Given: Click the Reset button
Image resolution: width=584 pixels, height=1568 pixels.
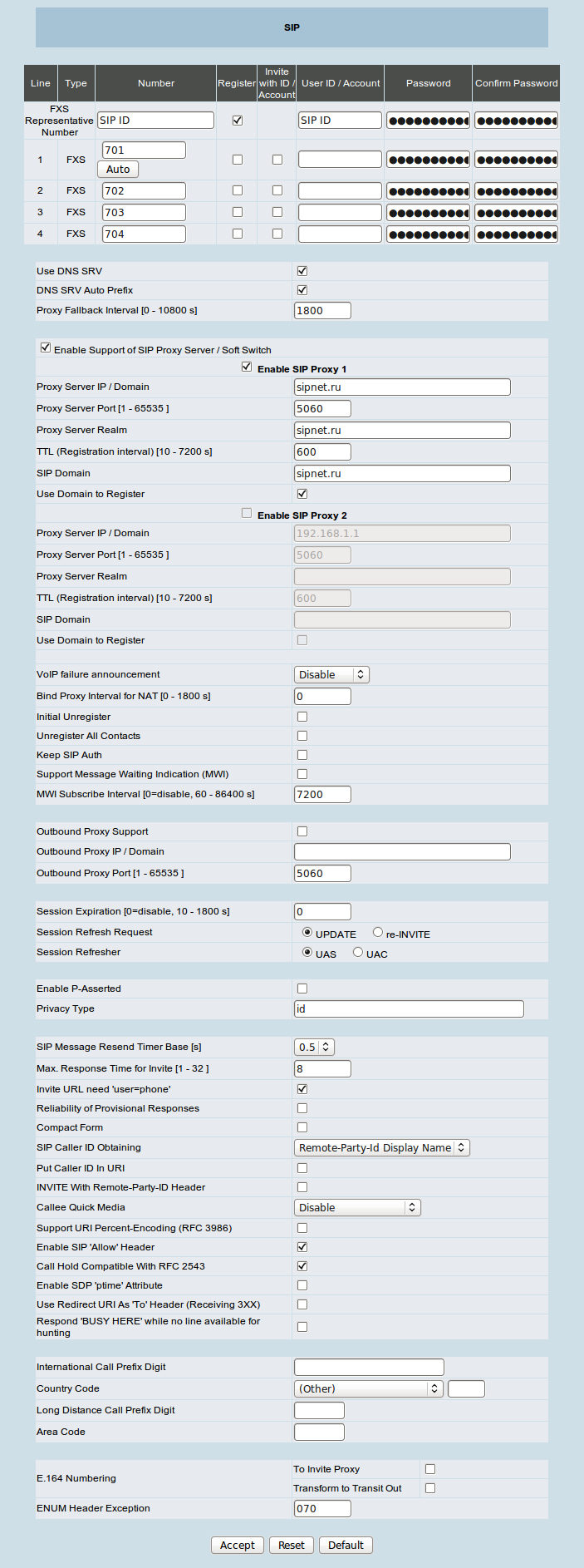Looking at the screenshot, I should [x=292, y=1545].
